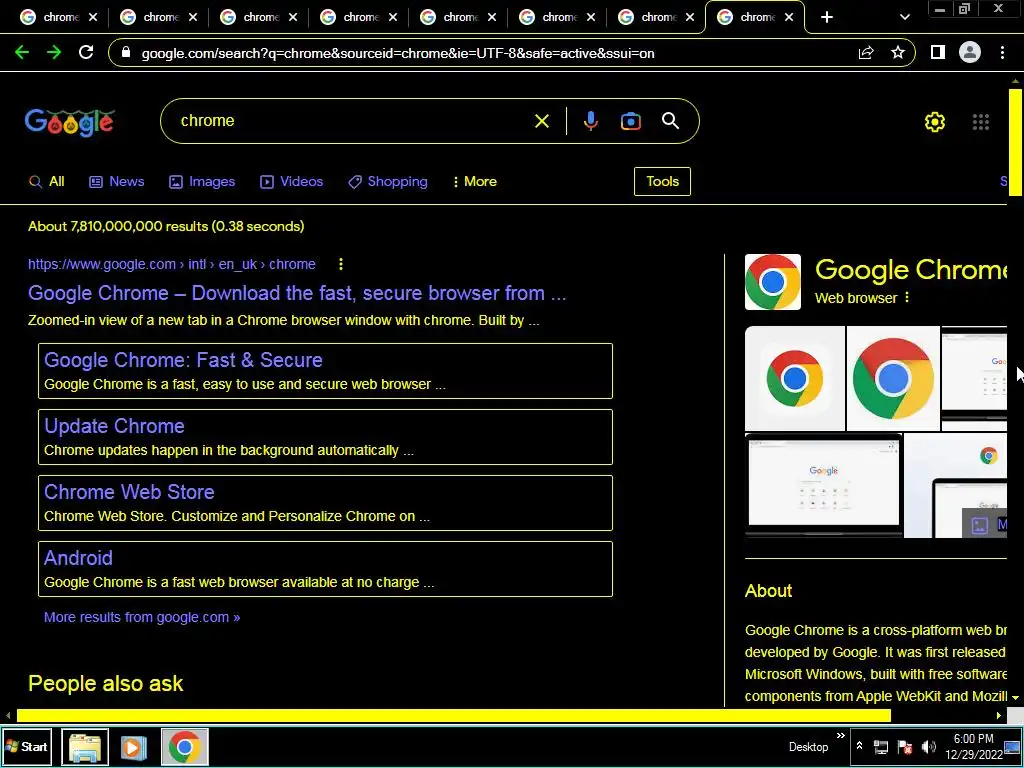Open the Chrome new tab page screenshot thumbnail
Viewport: 1024px width, 768px height.
pos(824,485)
